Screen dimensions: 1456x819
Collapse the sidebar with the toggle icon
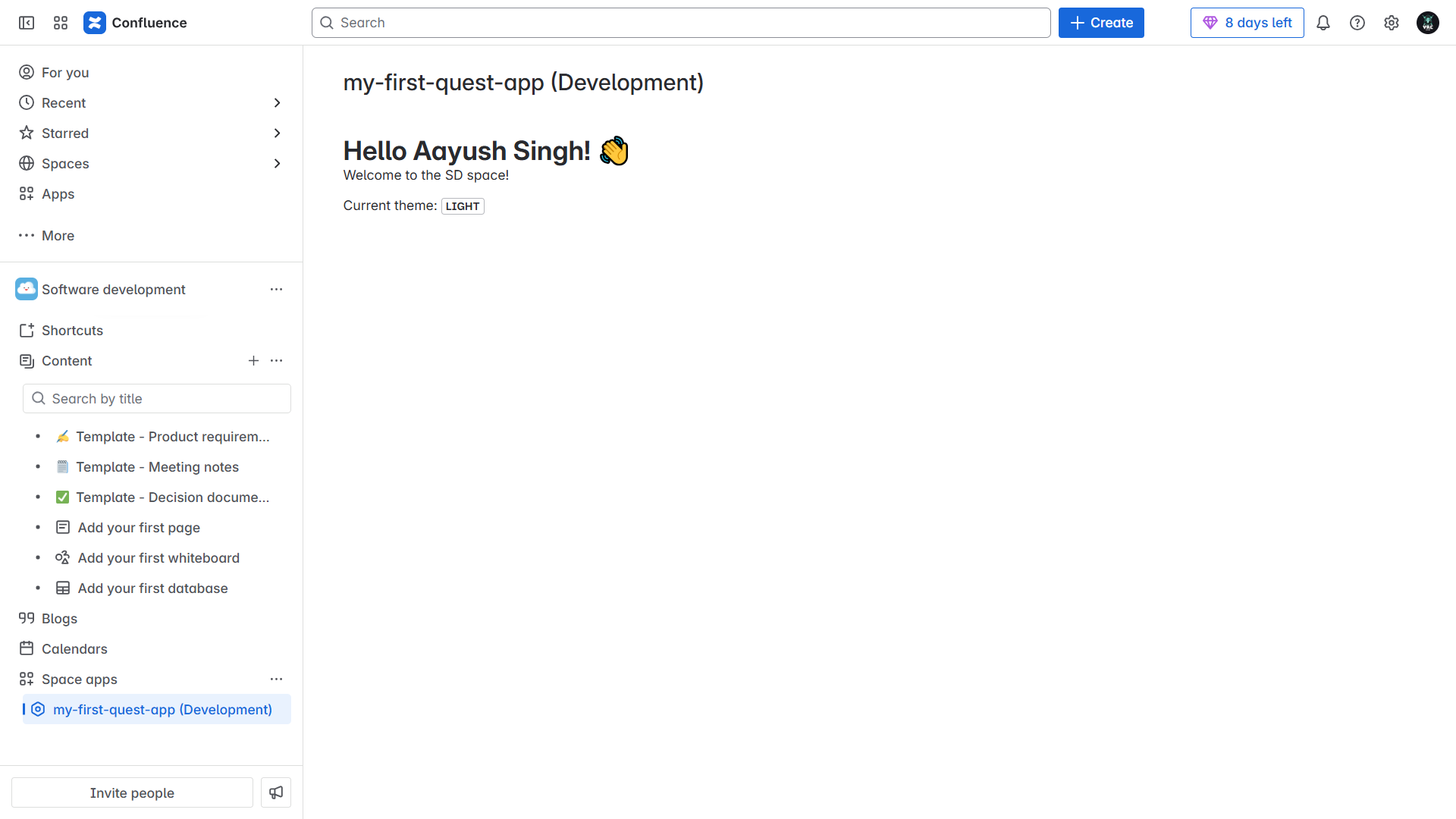tap(27, 23)
